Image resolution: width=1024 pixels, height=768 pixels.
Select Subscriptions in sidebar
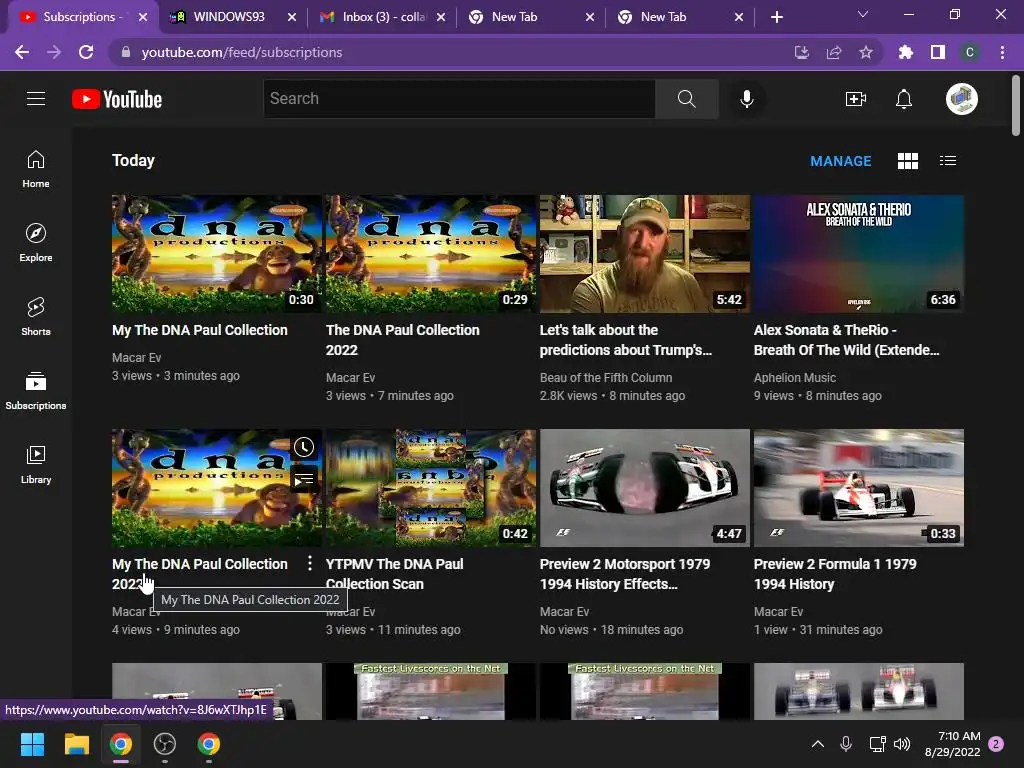36,391
